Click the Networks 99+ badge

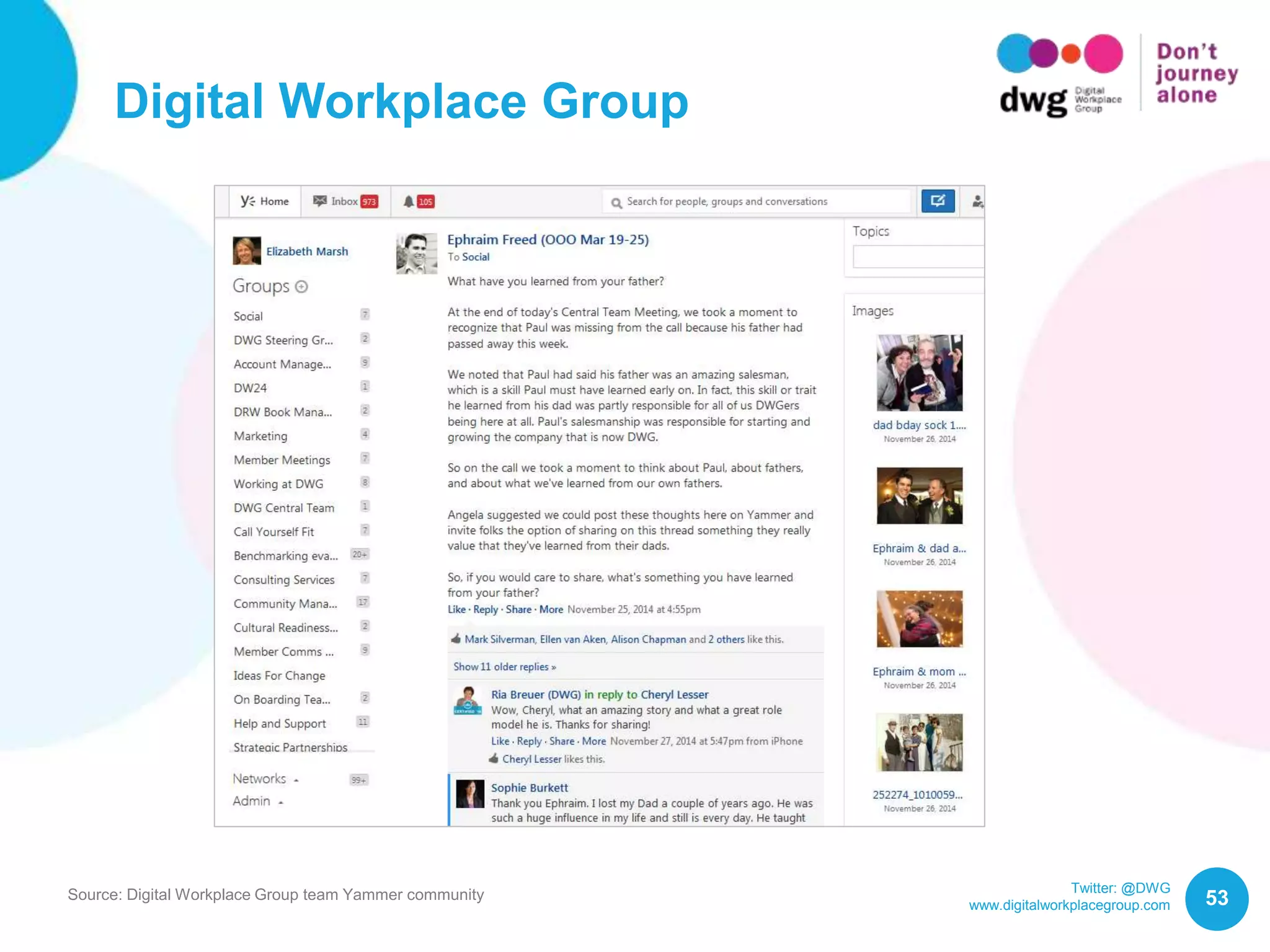359,780
